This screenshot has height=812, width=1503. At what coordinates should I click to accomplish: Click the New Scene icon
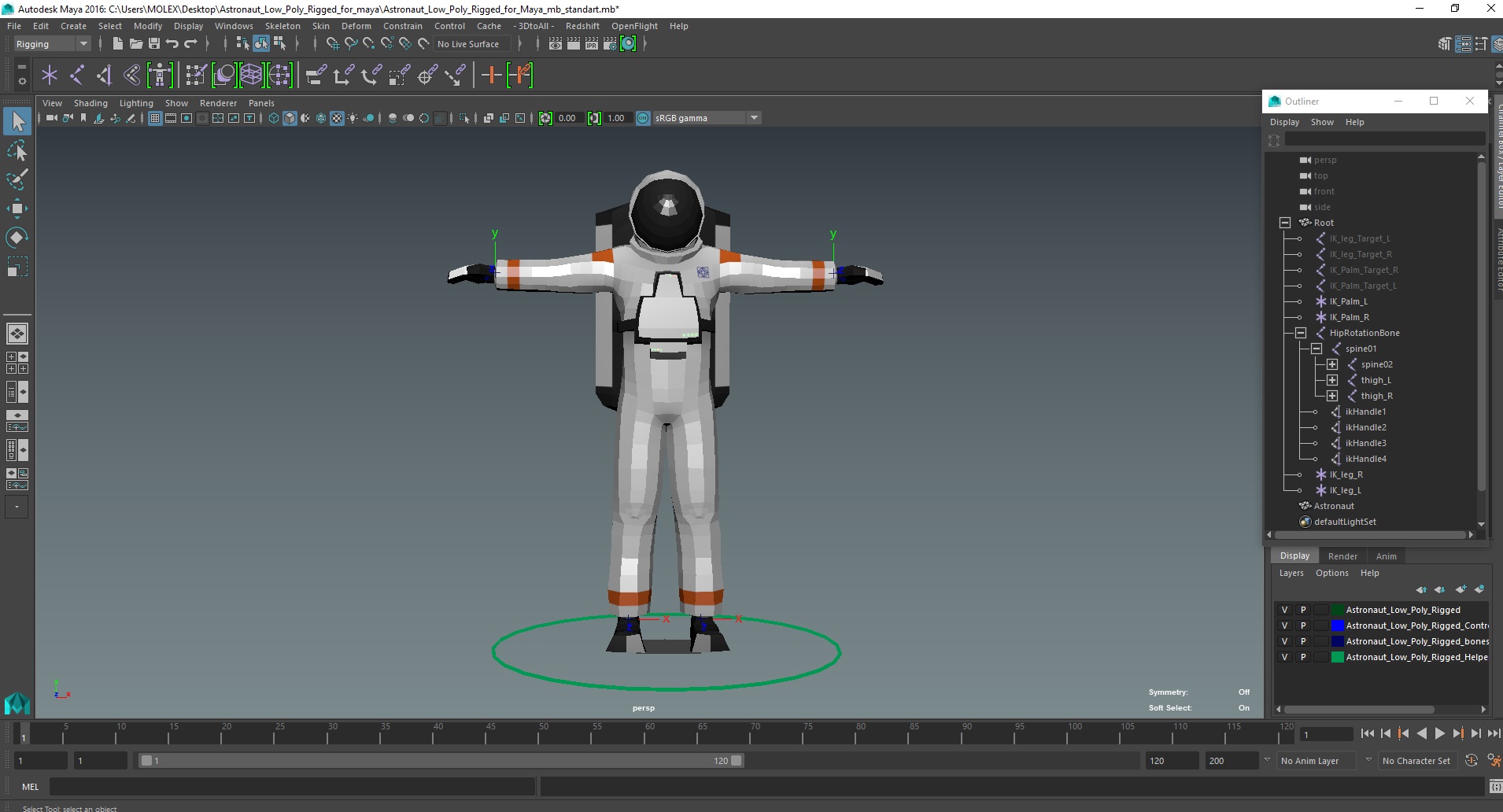coord(117,44)
